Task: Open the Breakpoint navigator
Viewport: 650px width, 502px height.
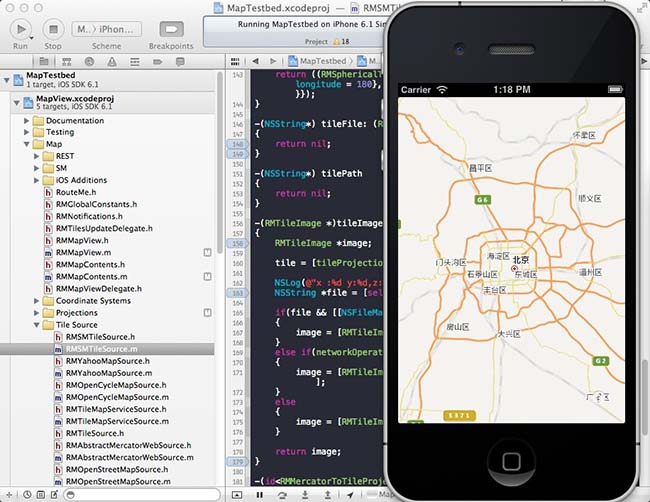Action: pos(158,62)
